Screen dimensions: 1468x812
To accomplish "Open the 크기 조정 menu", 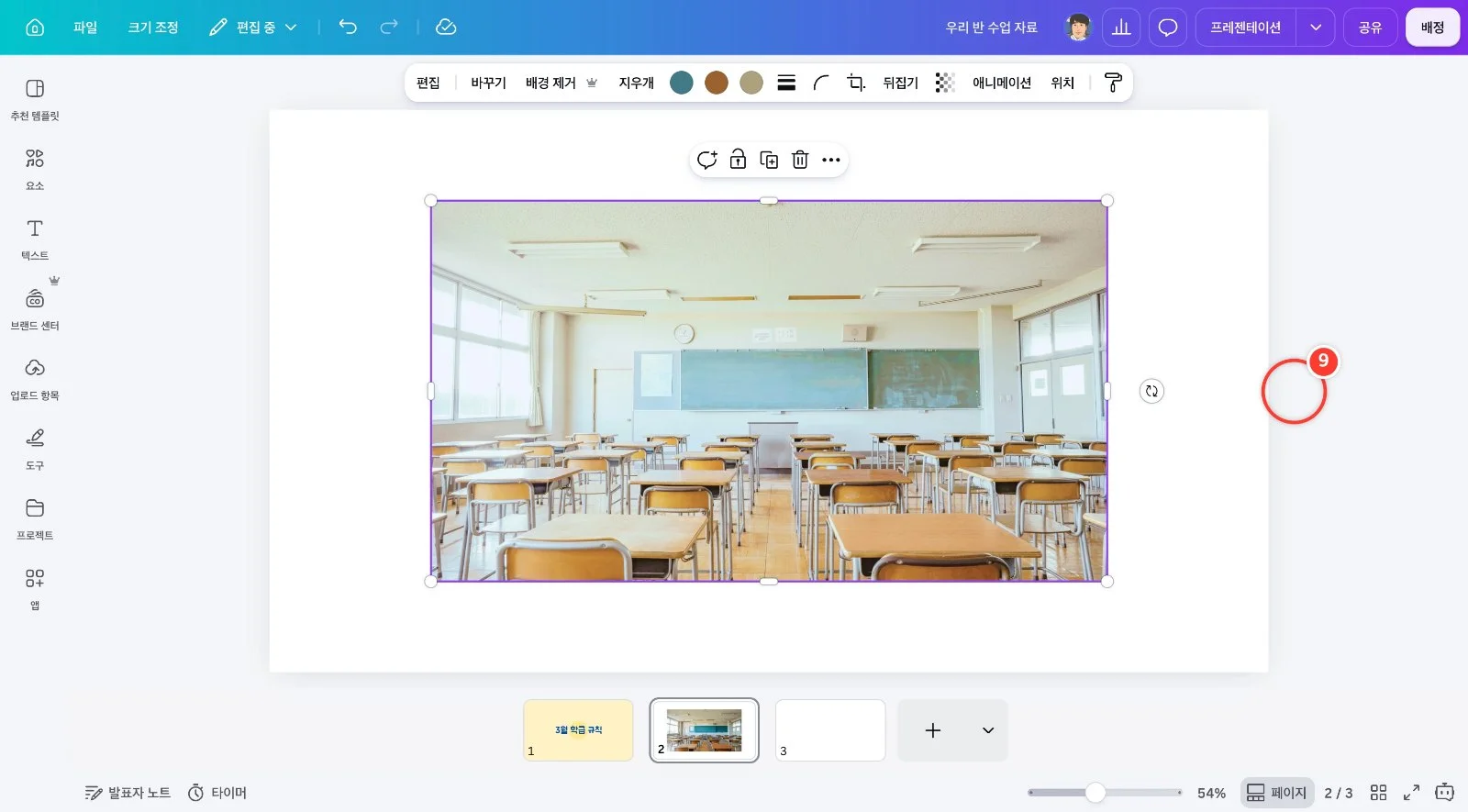I will coord(153,28).
